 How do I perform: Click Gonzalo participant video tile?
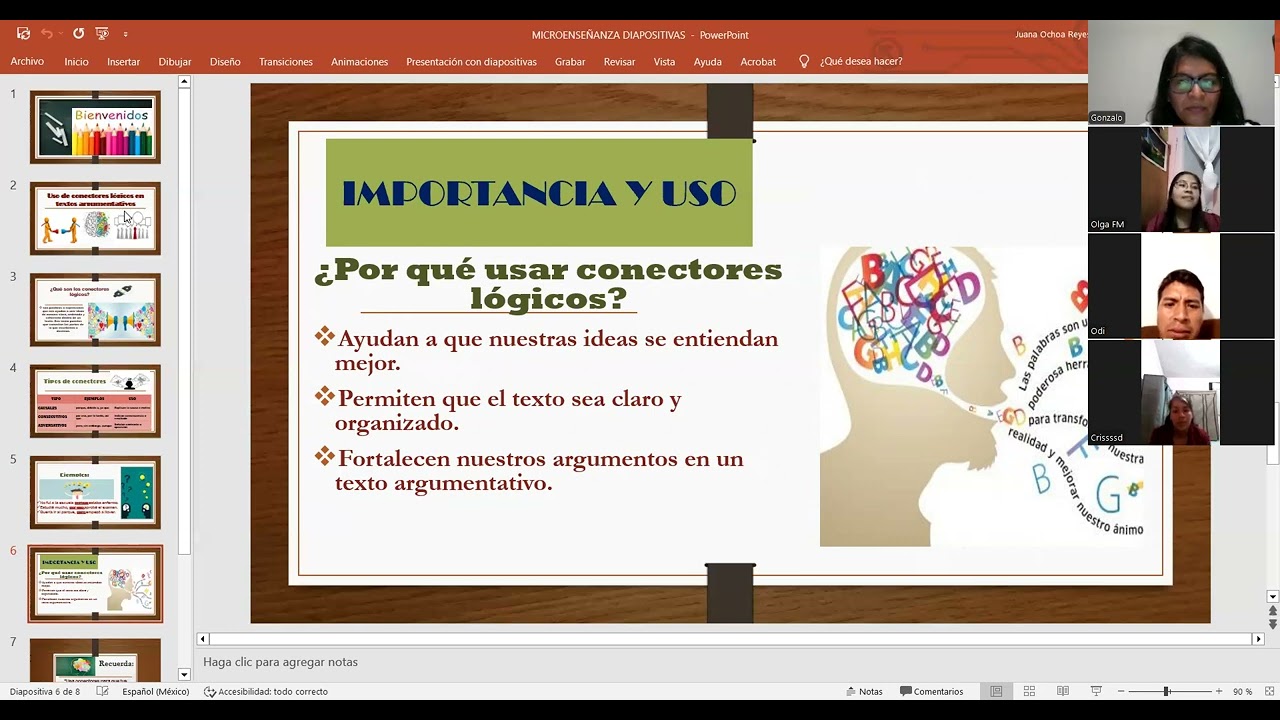pyautogui.click(x=1181, y=72)
